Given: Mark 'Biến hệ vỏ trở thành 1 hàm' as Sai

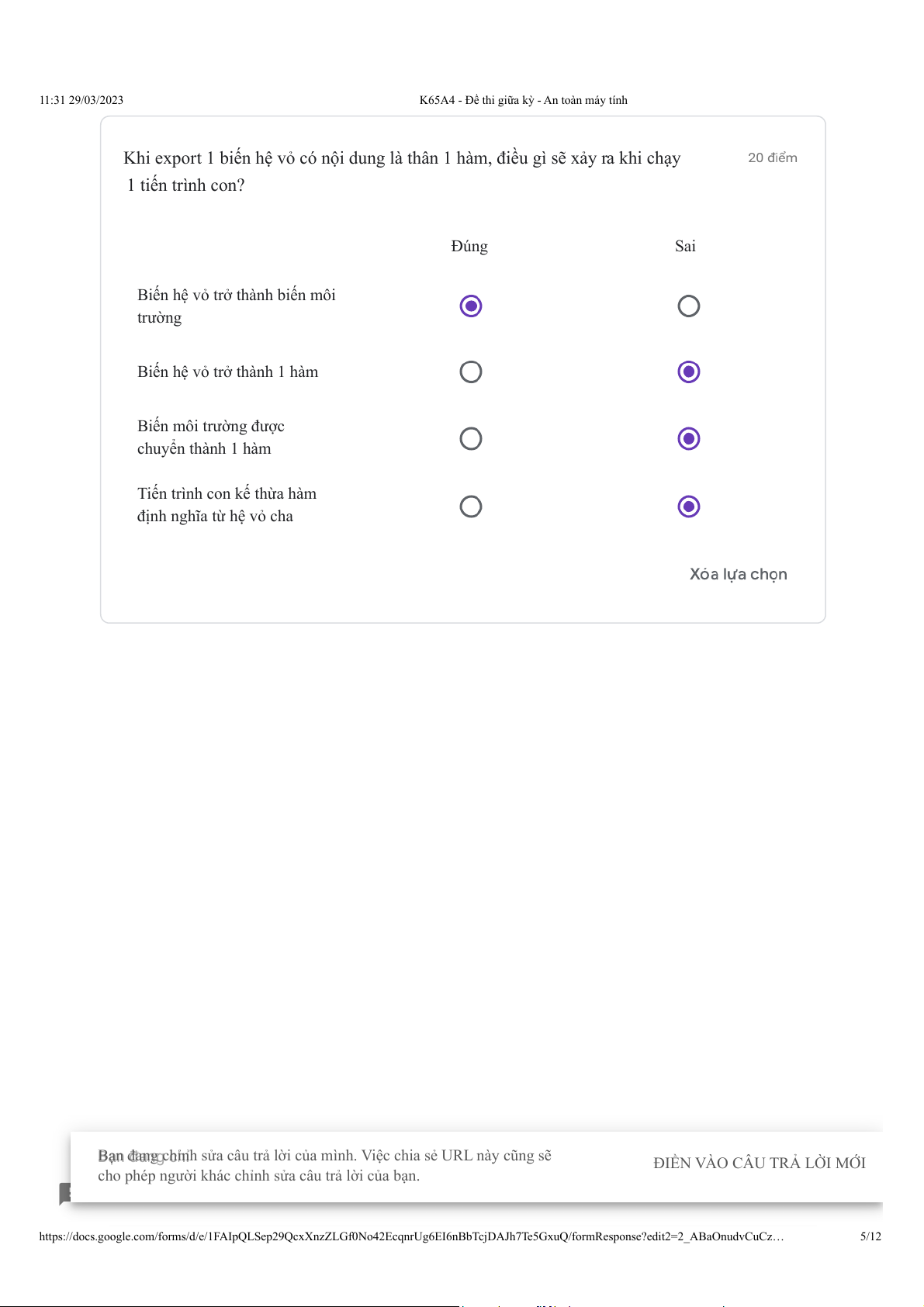Looking at the screenshot, I should pos(688,372).
